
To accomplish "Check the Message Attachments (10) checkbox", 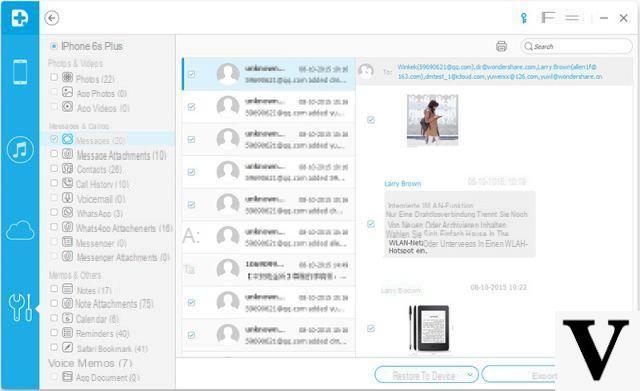I will (53, 153).
